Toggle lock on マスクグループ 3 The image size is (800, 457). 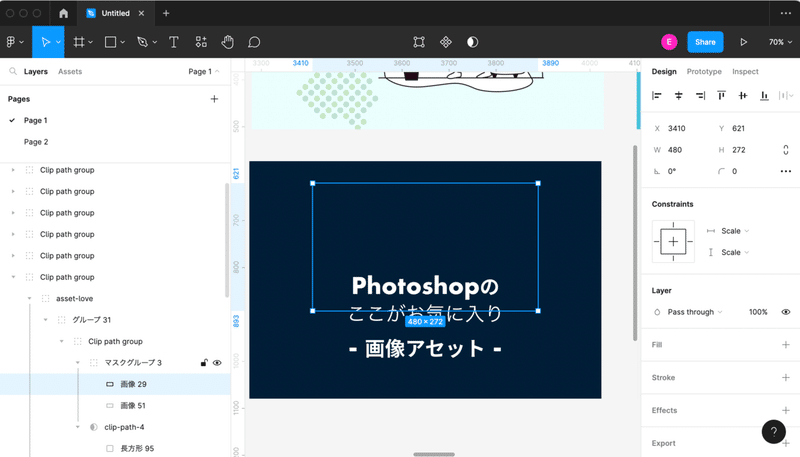coord(204,363)
